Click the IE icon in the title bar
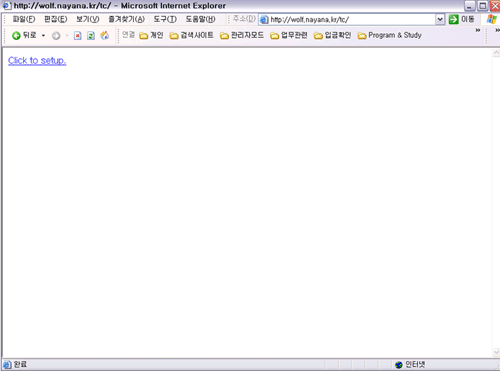Screen dimensions: 500x371 7,6
